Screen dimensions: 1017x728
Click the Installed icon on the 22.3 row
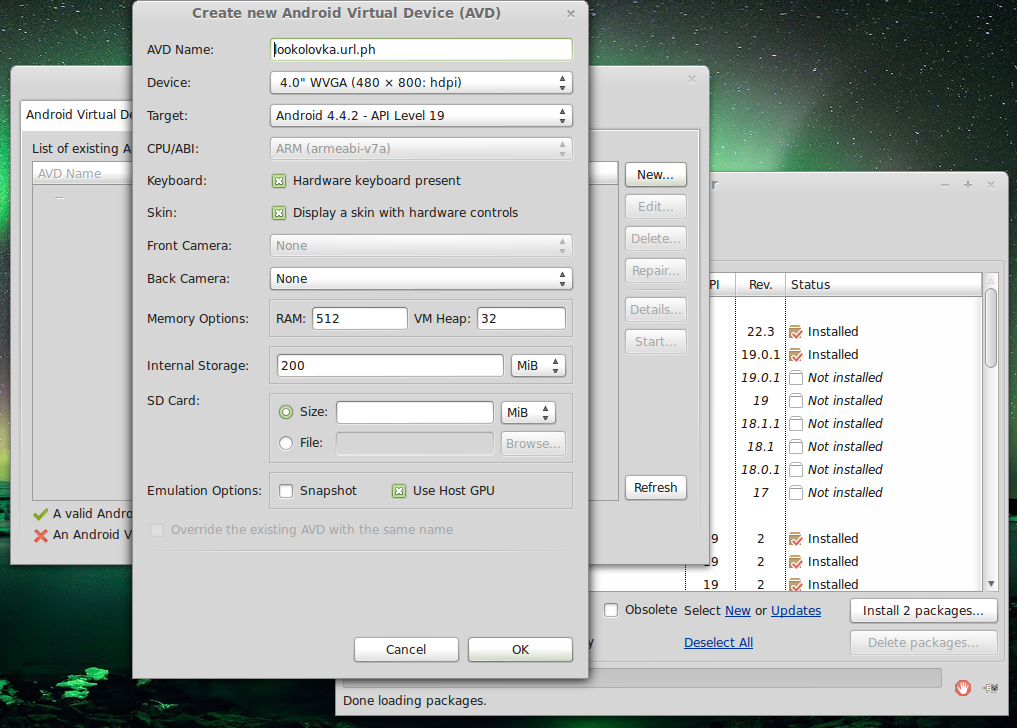(x=796, y=332)
